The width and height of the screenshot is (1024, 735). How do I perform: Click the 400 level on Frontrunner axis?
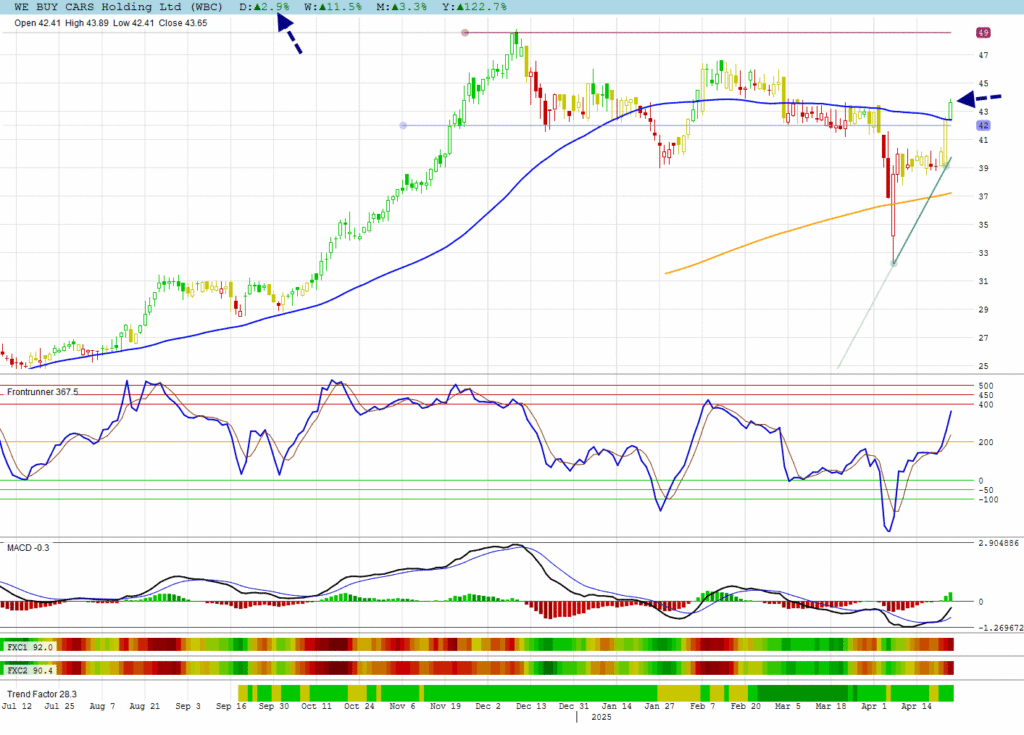pyautogui.click(x=986, y=405)
